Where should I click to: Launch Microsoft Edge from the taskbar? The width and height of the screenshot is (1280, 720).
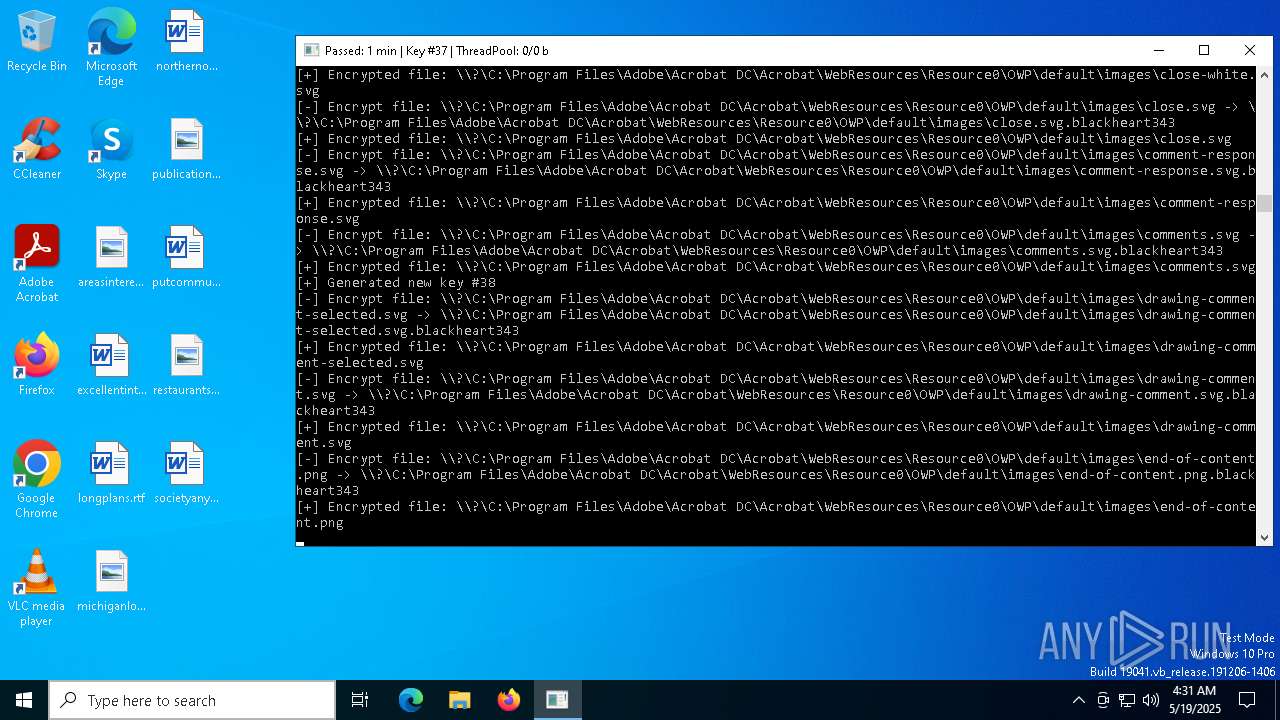point(411,700)
